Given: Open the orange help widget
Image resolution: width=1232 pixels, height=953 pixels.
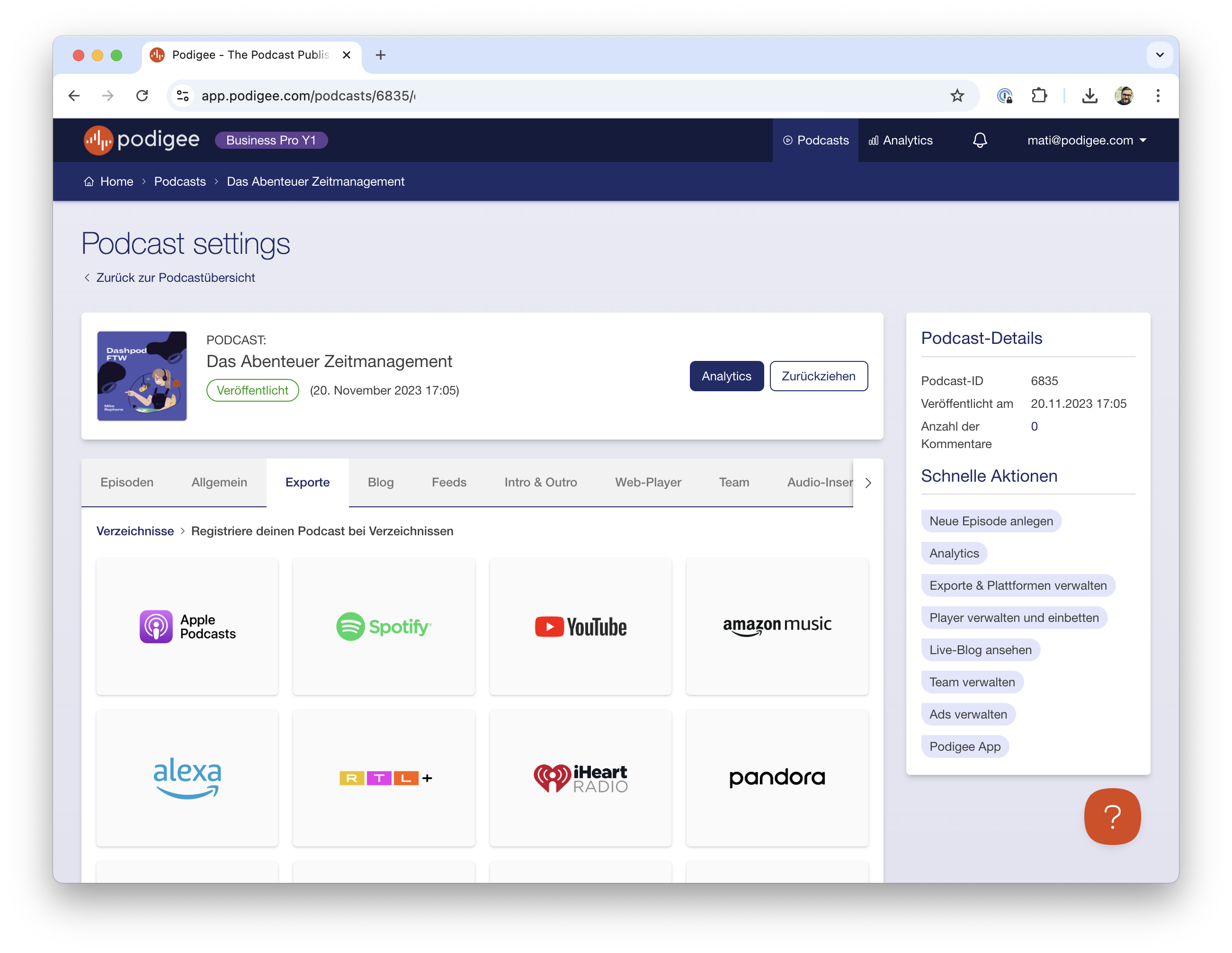Looking at the screenshot, I should pyautogui.click(x=1112, y=817).
